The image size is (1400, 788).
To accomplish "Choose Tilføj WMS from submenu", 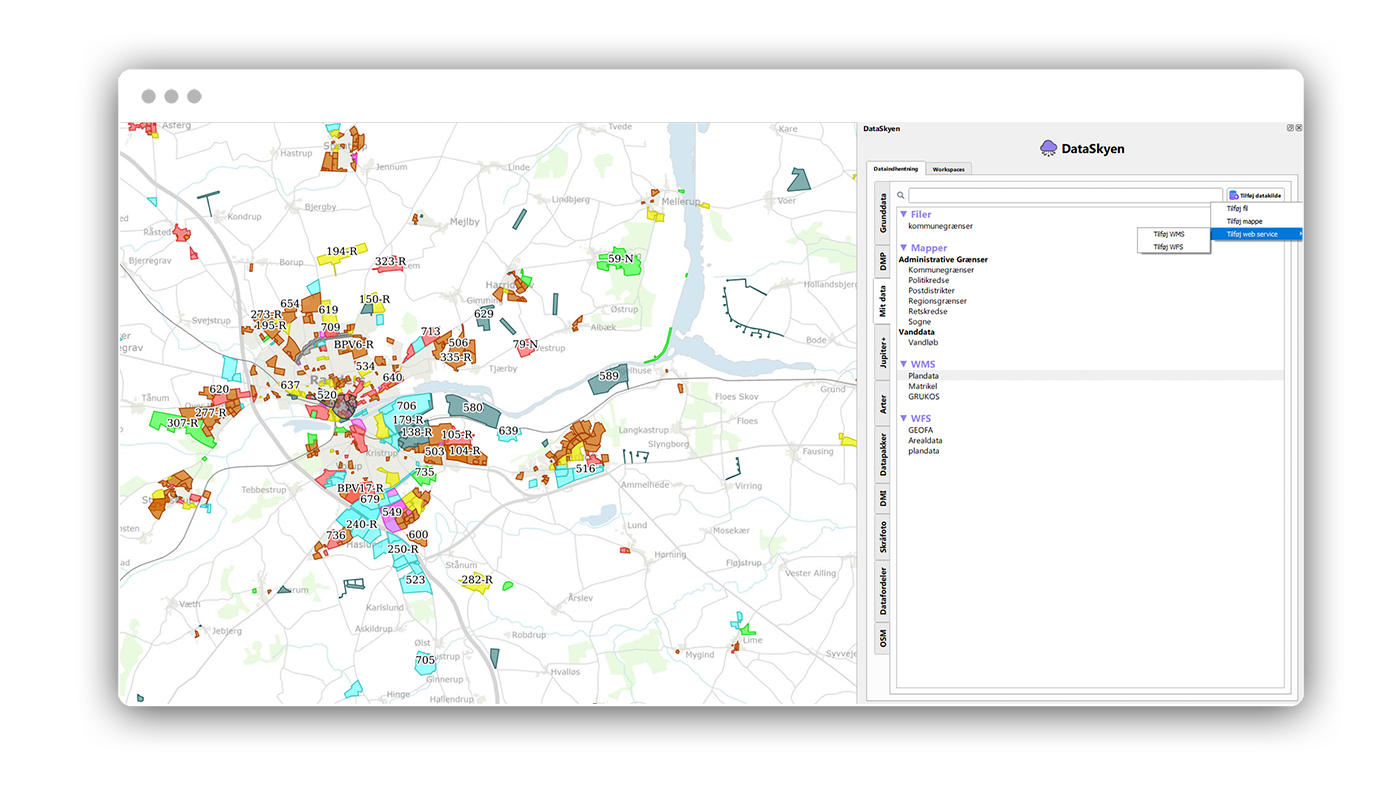I will coord(1168,234).
